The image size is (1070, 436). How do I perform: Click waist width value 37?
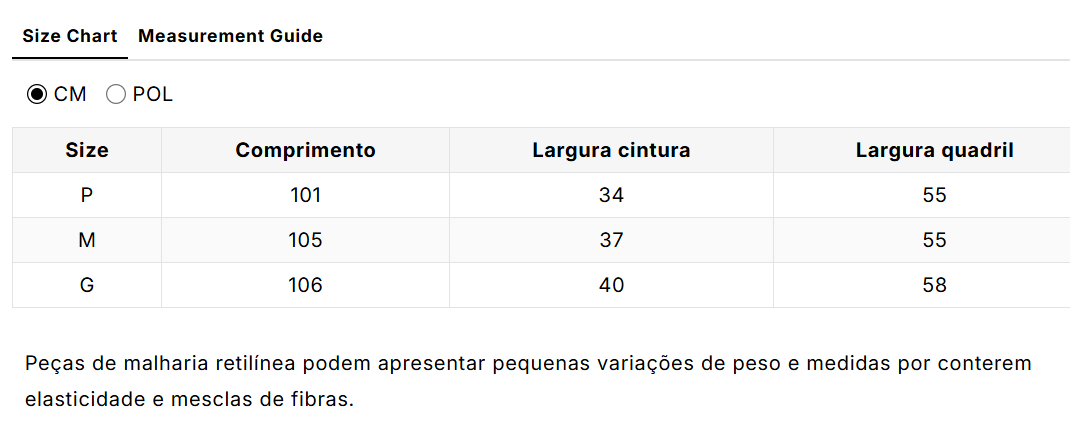pyautogui.click(x=611, y=241)
